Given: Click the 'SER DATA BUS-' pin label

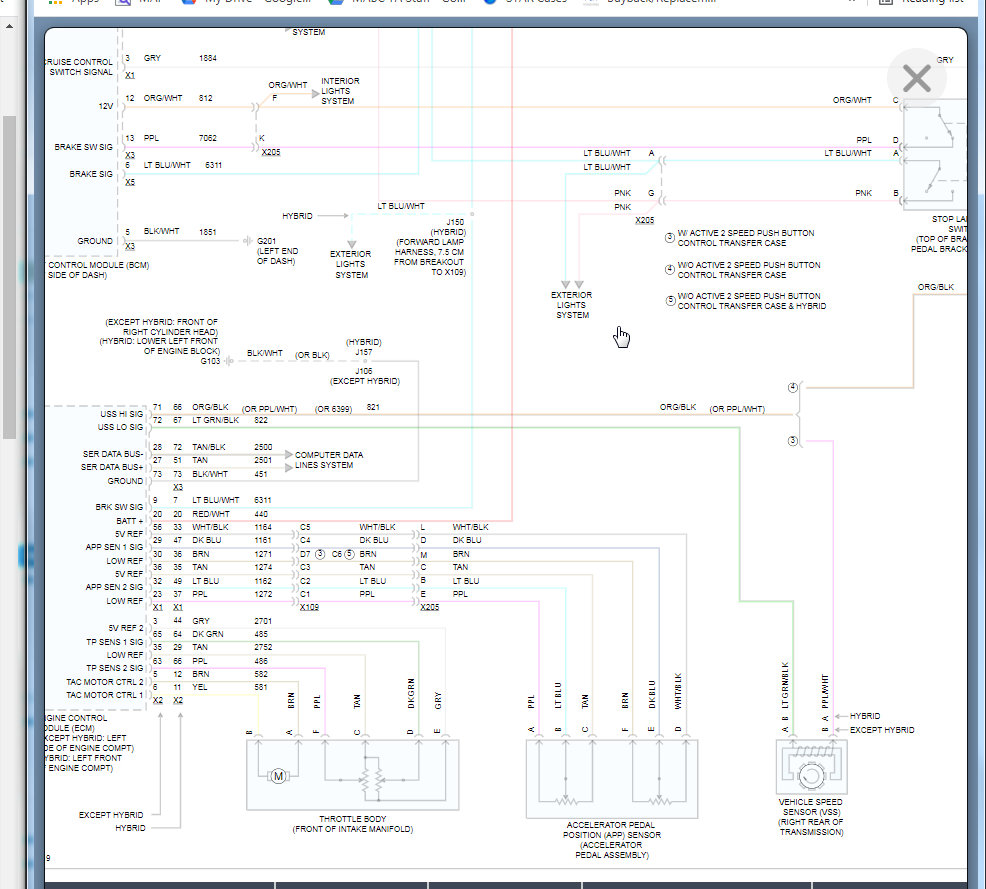Looking at the screenshot, I should click(113, 454).
